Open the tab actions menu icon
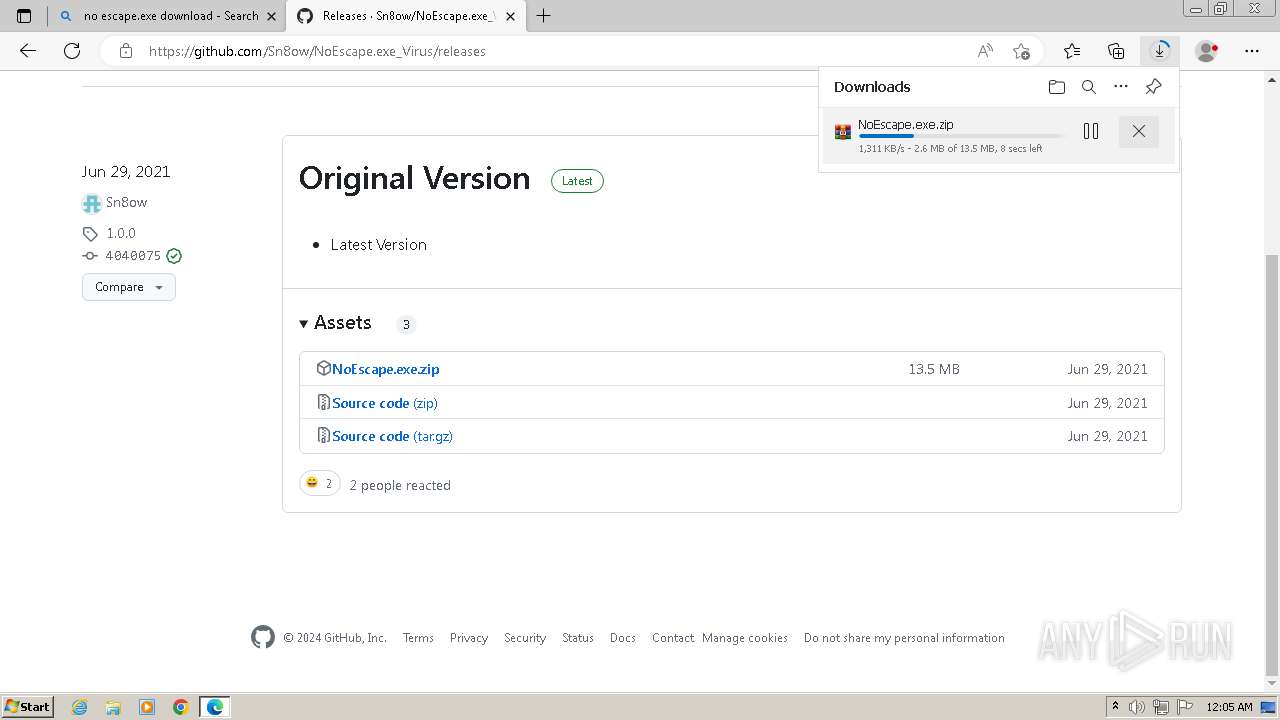1280x720 pixels. 24,16
